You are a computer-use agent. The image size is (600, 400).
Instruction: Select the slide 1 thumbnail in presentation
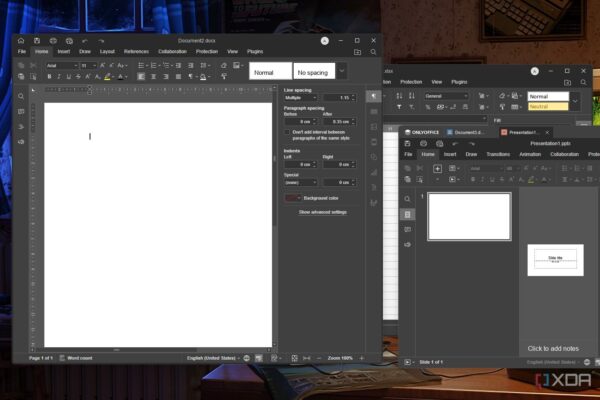tap(469, 216)
